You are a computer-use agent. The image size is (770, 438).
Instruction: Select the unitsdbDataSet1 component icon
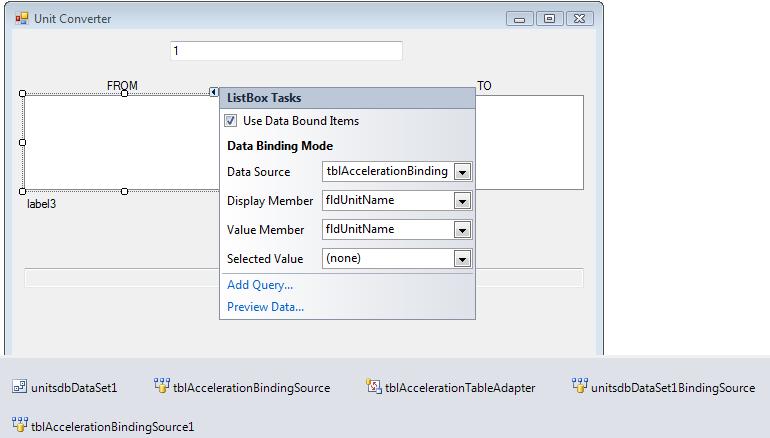[20, 387]
